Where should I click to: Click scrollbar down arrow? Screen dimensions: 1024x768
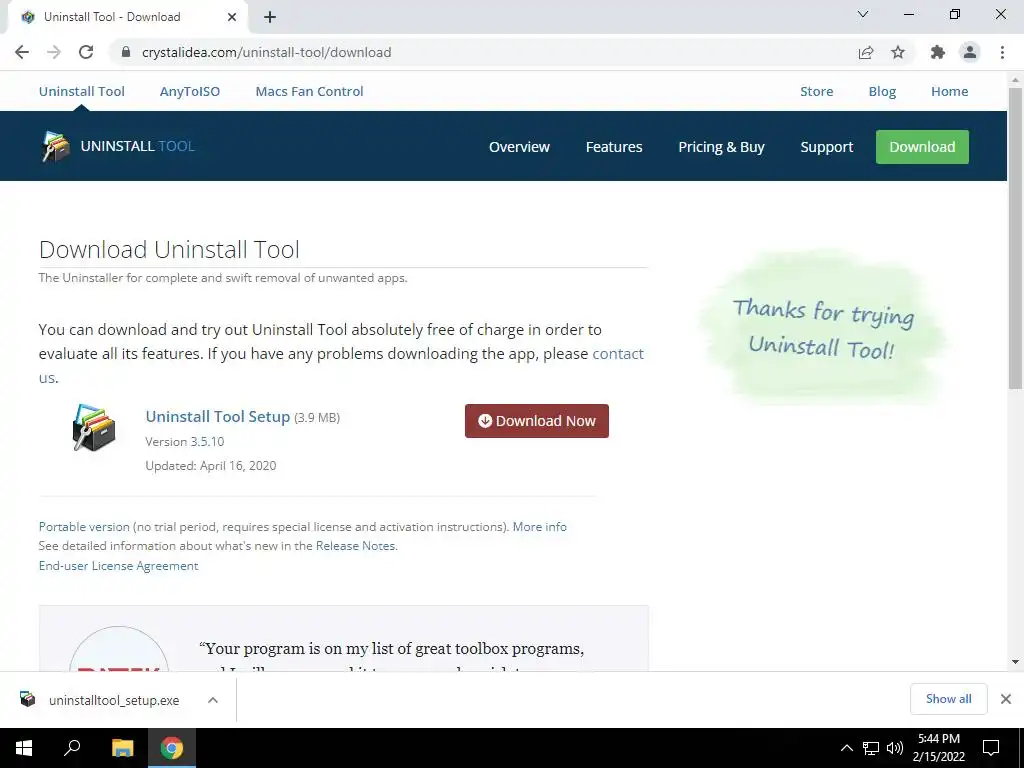coord(1015,662)
